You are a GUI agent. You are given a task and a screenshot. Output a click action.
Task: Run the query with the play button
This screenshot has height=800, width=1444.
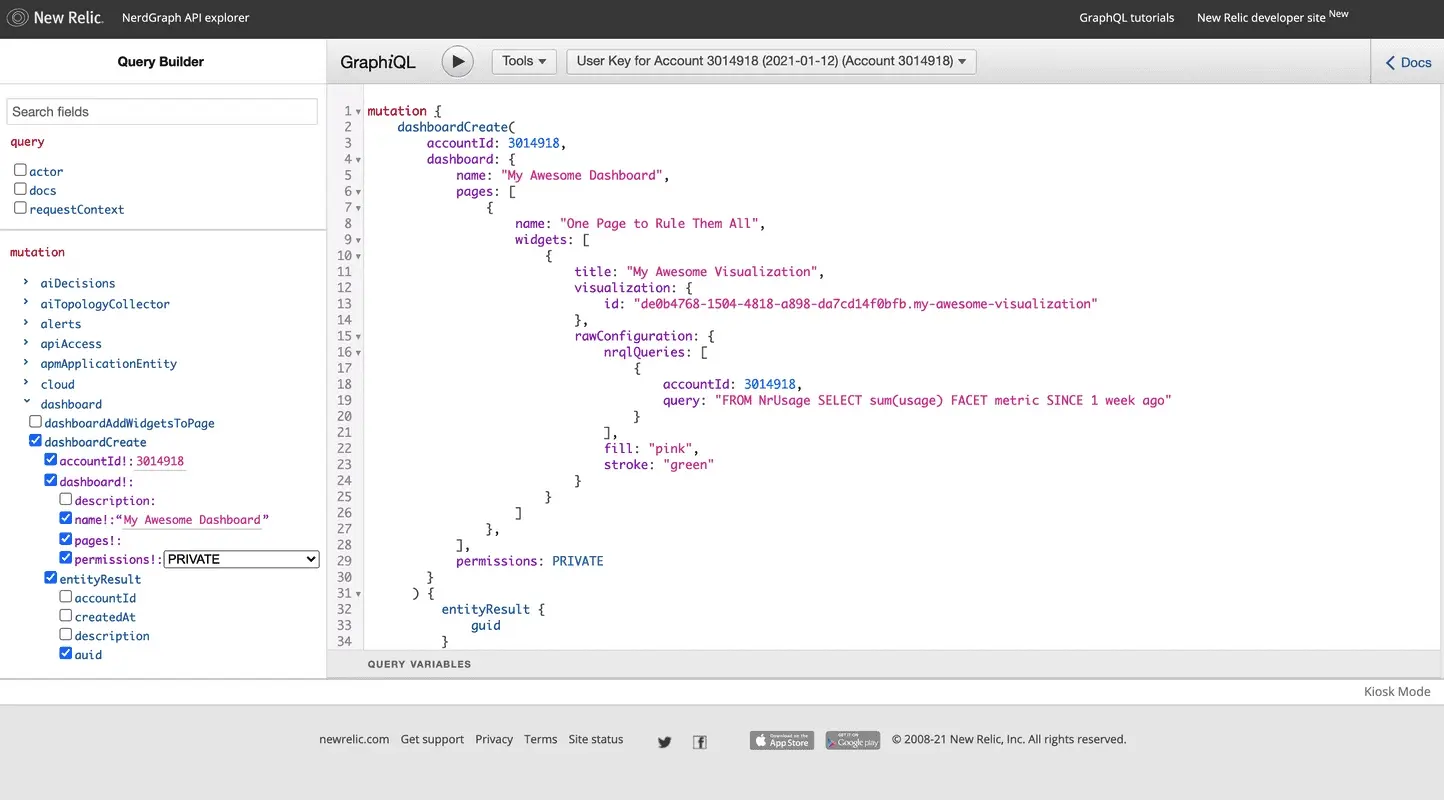[457, 61]
